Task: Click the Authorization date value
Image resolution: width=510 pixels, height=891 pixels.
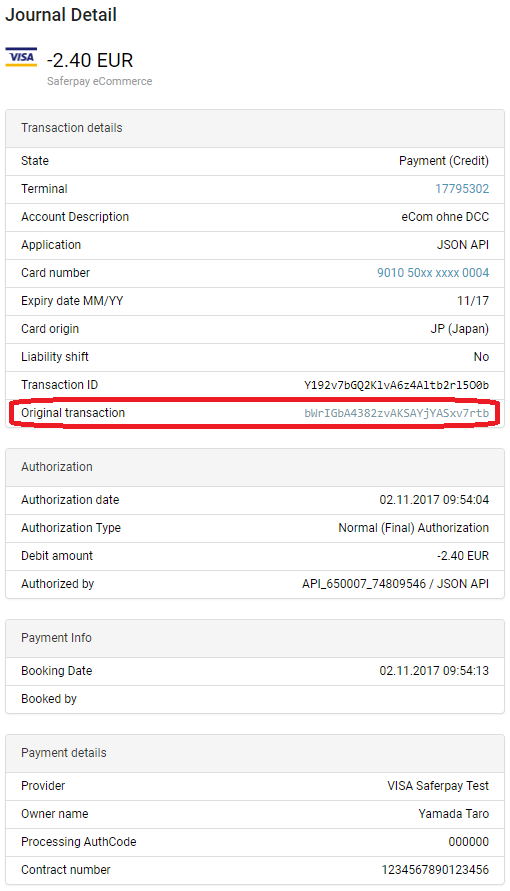Action: (434, 500)
